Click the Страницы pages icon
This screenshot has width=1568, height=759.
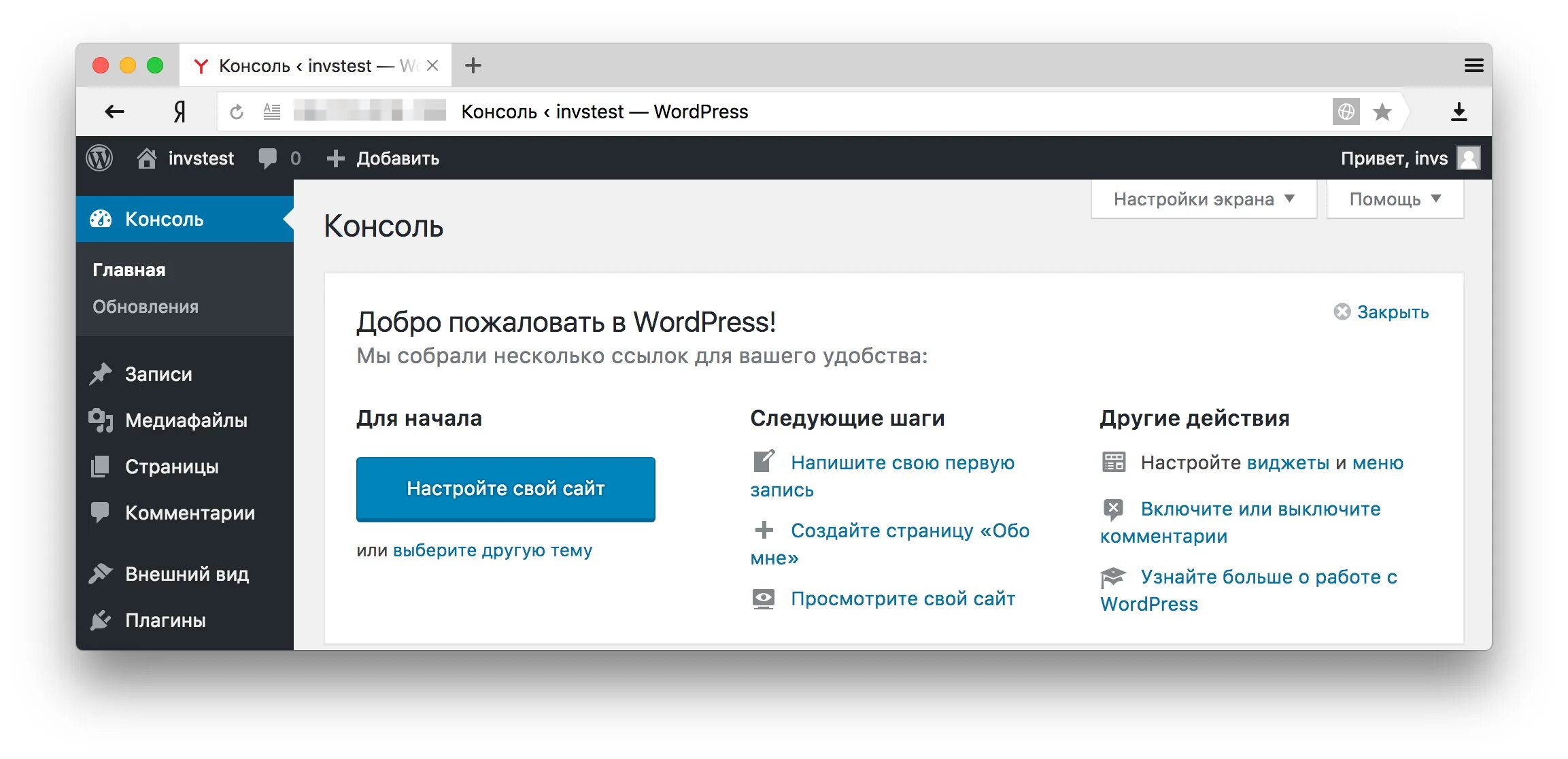pos(101,467)
